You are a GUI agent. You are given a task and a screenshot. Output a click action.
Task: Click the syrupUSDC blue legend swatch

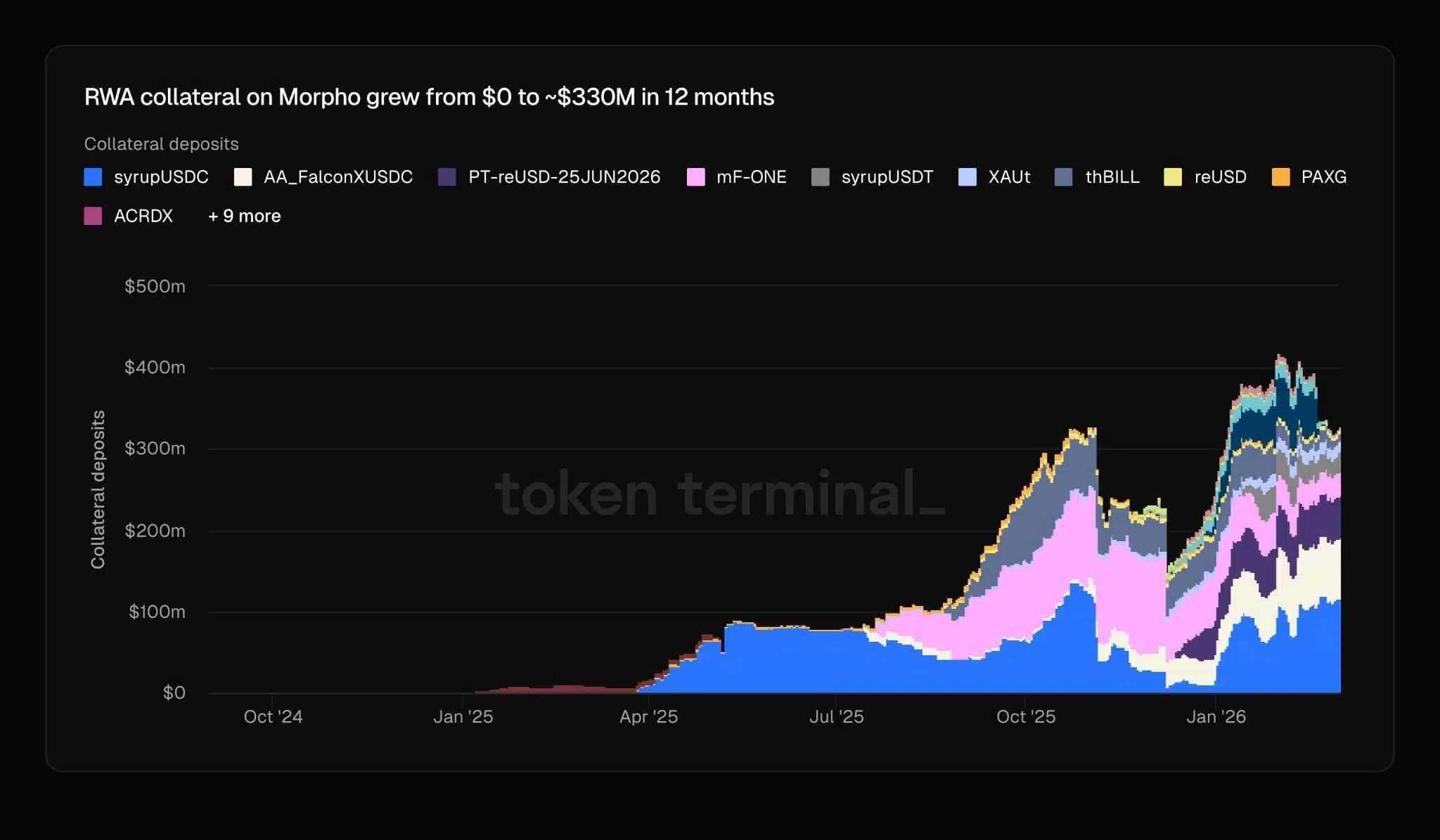point(93,177)
